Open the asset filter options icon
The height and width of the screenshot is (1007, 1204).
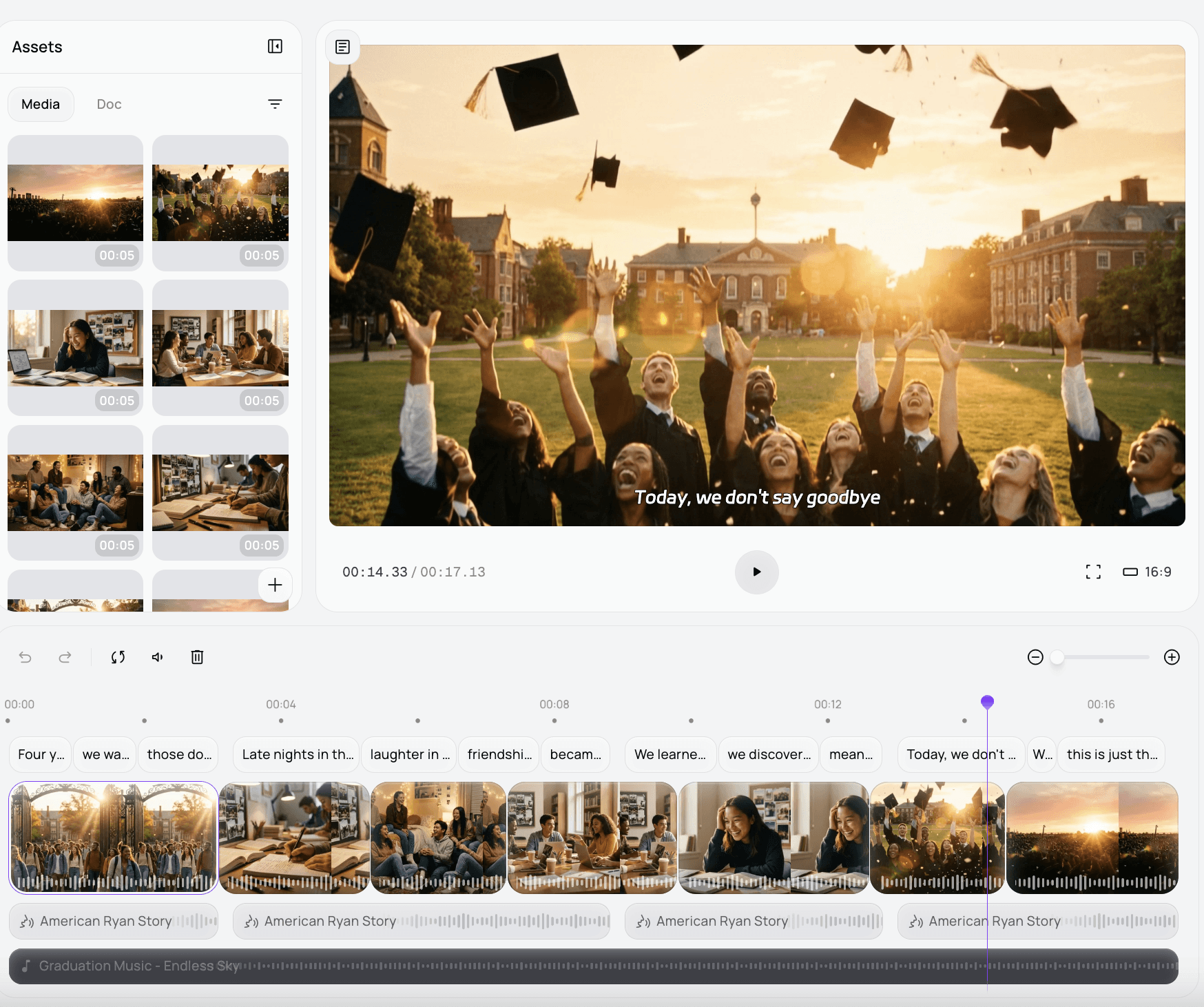pyautogui.click(x=275, y=104)
